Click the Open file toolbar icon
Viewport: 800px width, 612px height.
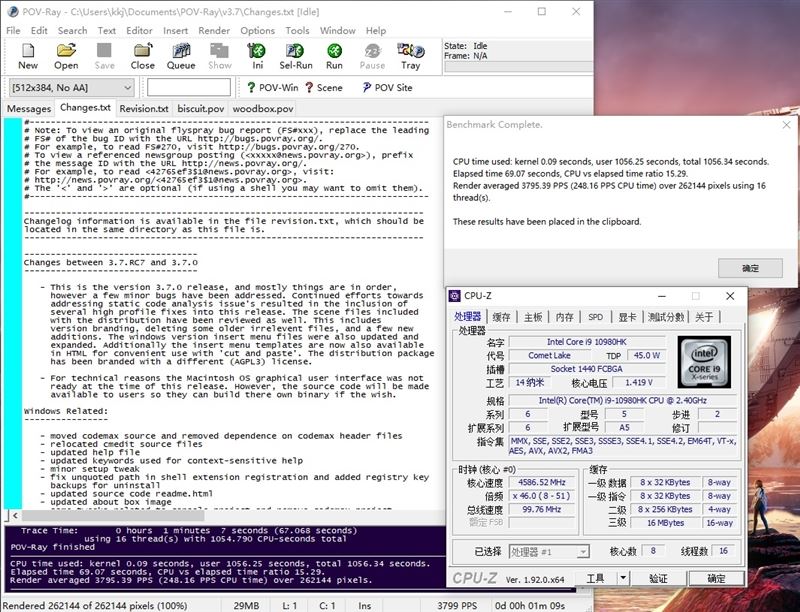tap(66, 57)
